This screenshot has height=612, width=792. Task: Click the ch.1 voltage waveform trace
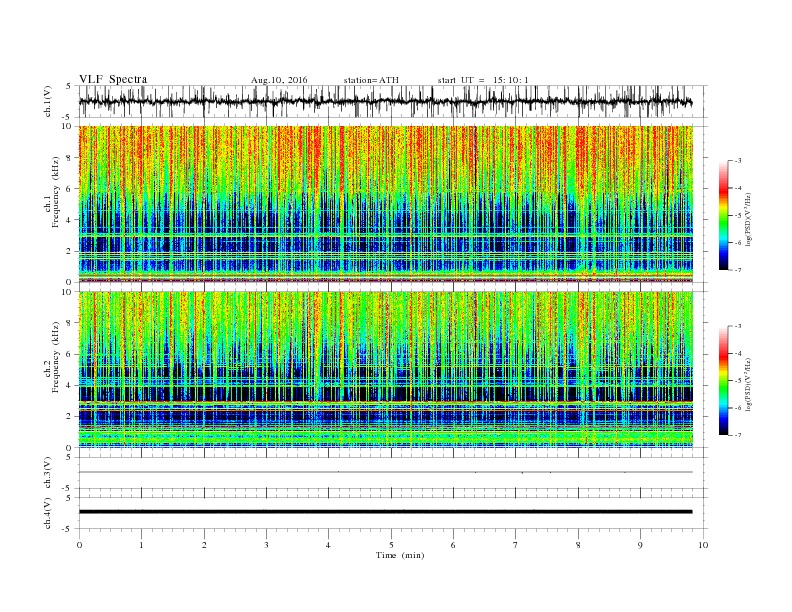[385, 101]
